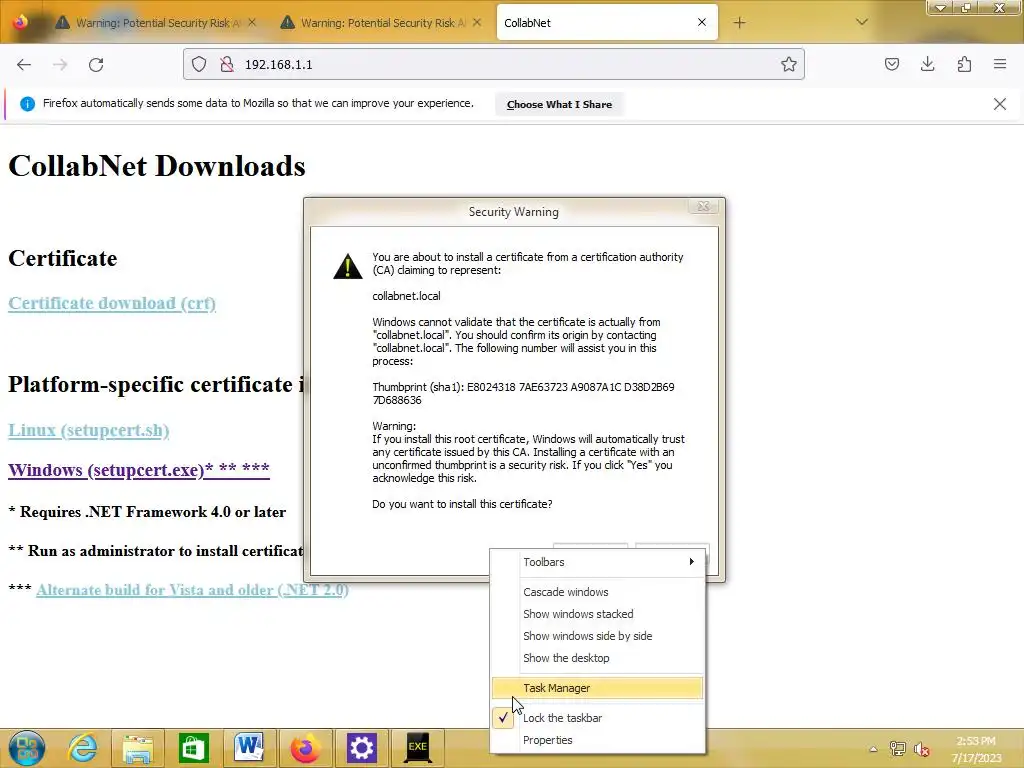Open the Save to Pocket button

coord(891,64)
